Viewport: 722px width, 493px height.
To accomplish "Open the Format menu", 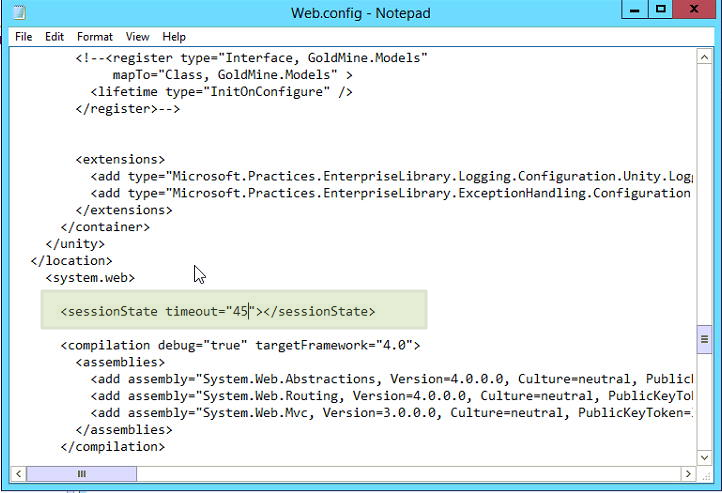I will tap(95, 36).
